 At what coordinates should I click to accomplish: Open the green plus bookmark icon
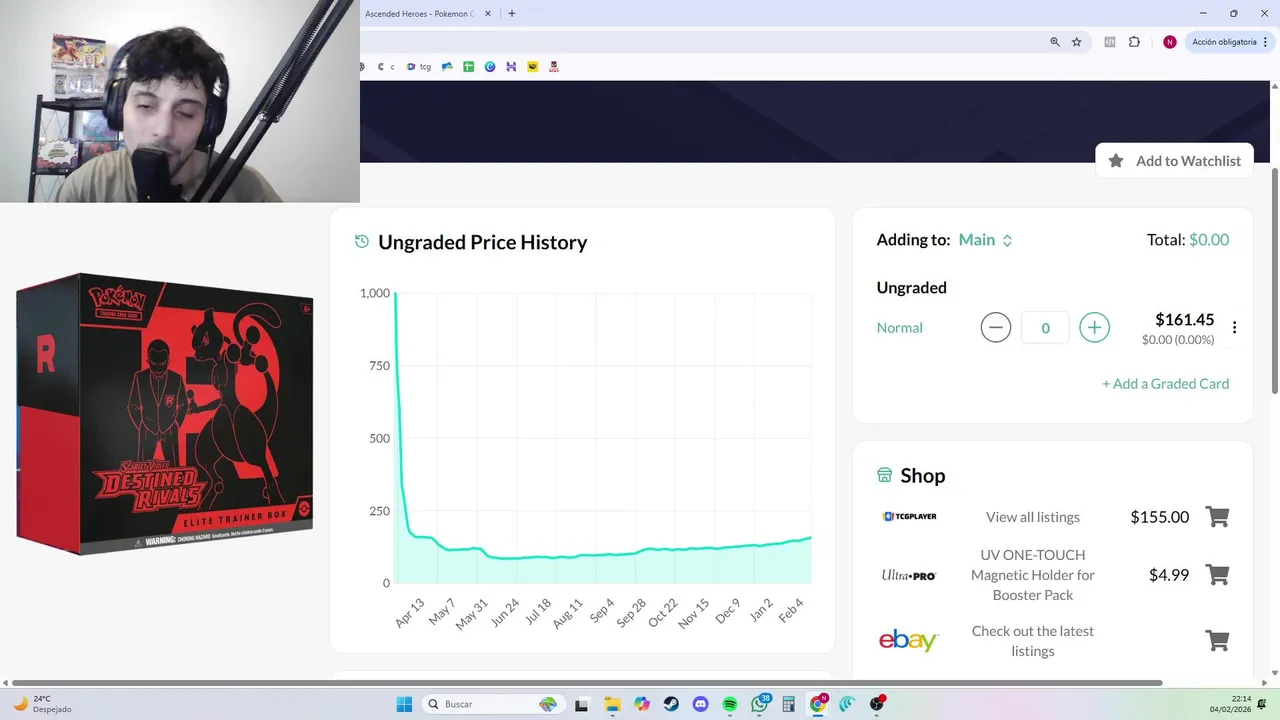coord(468,67)
